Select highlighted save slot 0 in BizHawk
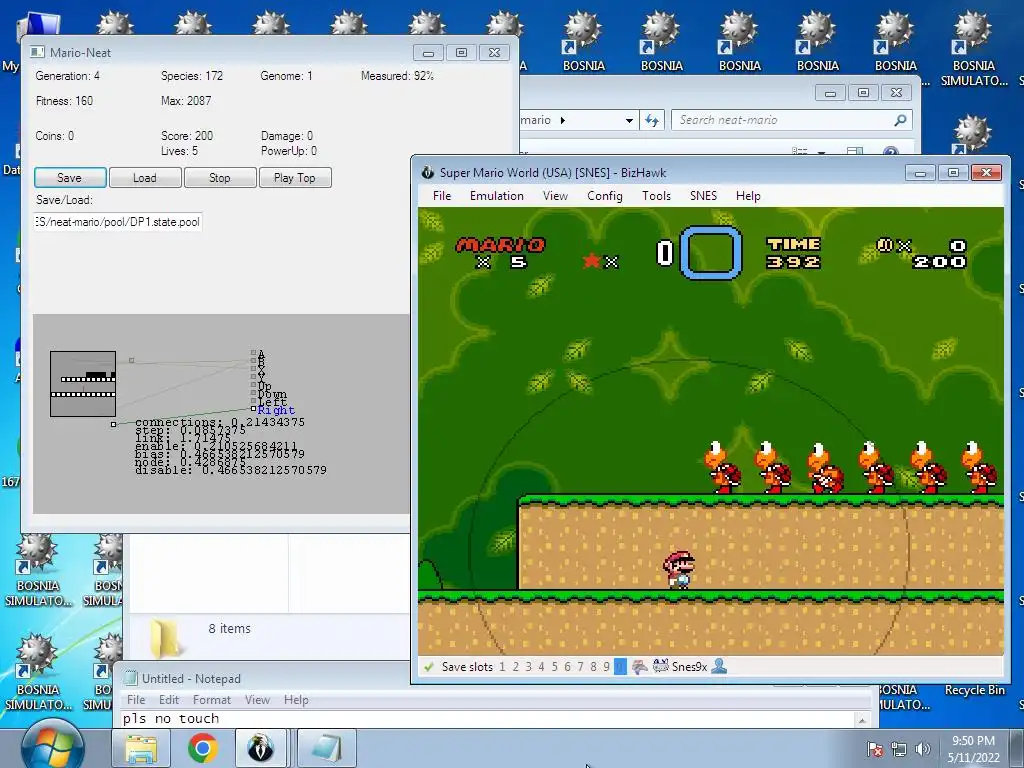 620,667
